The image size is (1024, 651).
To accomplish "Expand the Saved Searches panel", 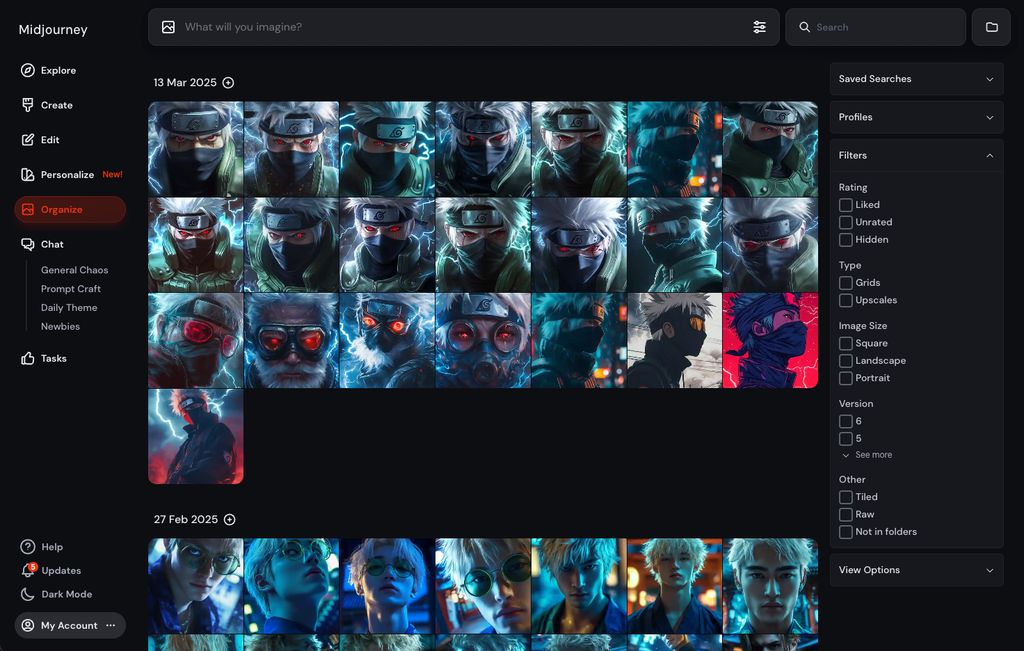I will 916,79.
